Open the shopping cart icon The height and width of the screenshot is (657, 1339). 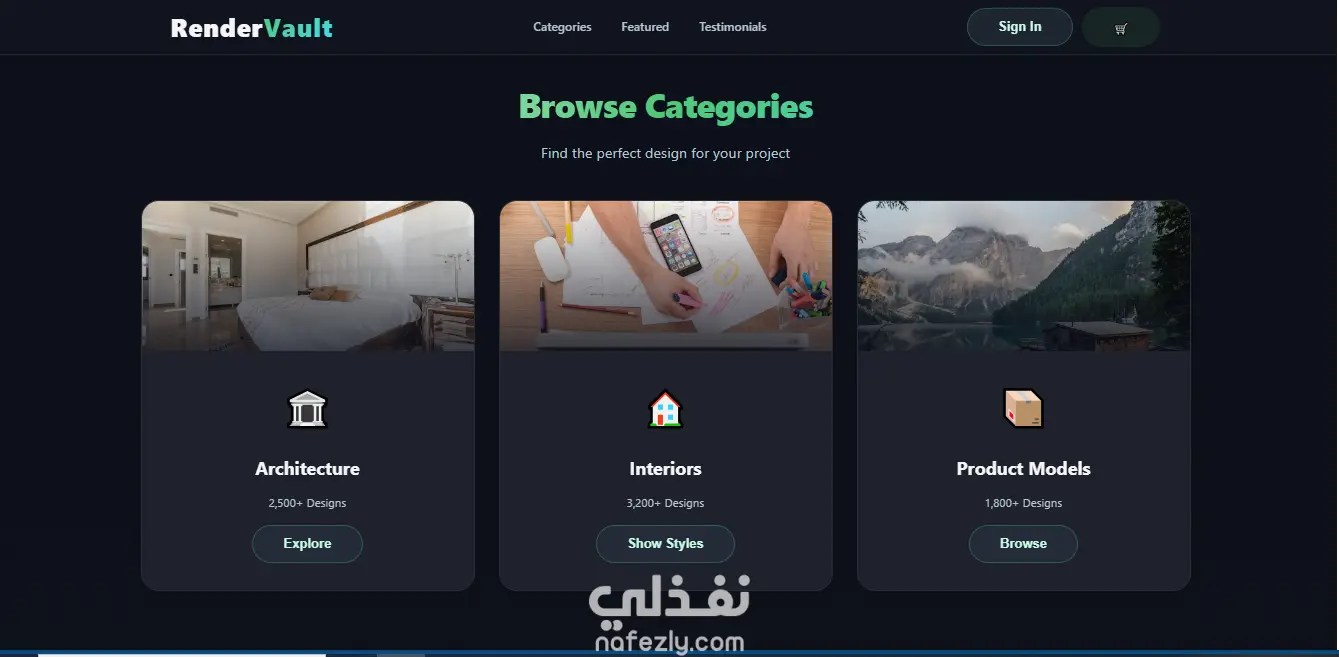1121,27
